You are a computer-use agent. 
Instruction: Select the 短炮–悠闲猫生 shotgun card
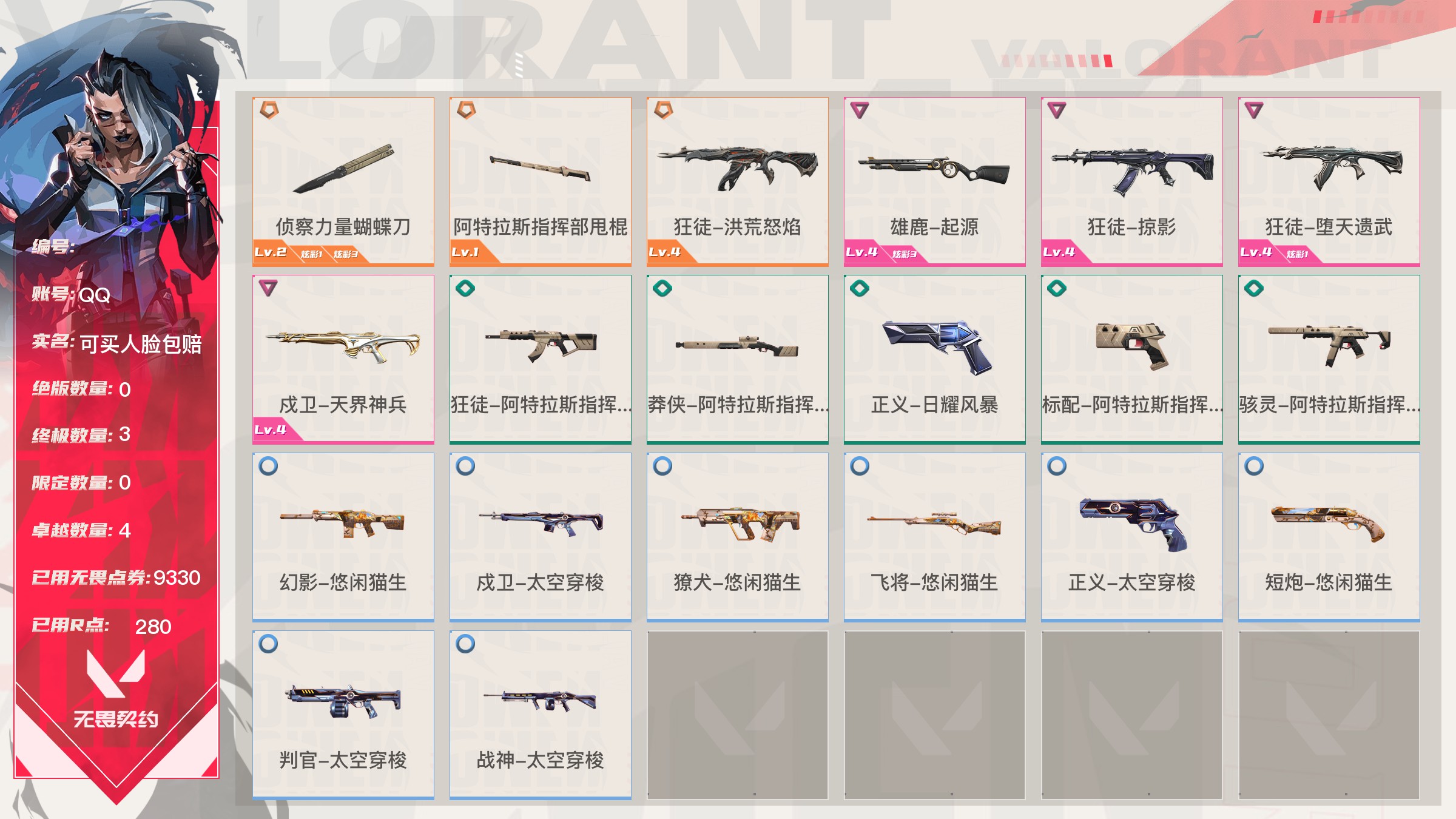click(x=1329, y=537)
